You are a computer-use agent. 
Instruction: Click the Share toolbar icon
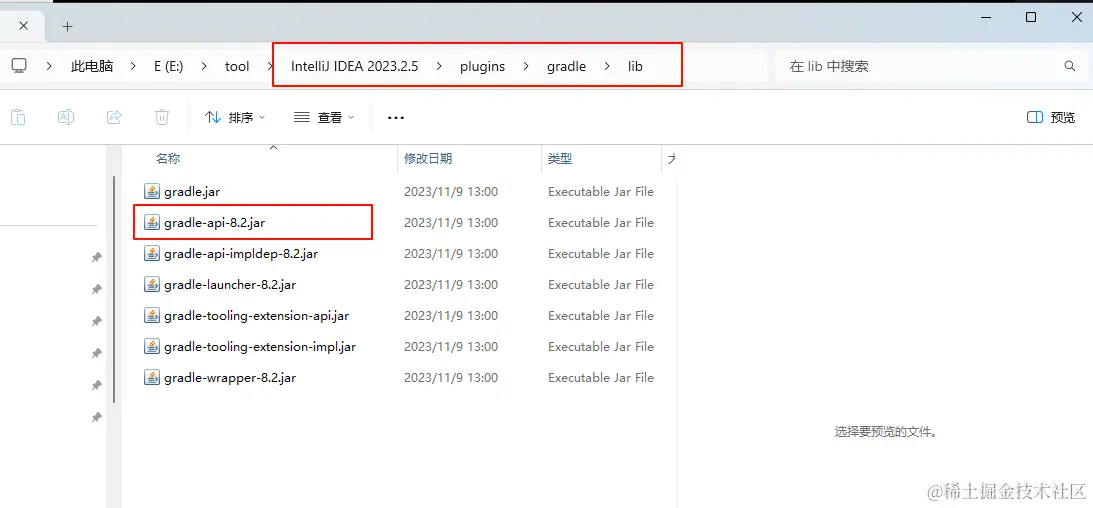click(114, 117)
